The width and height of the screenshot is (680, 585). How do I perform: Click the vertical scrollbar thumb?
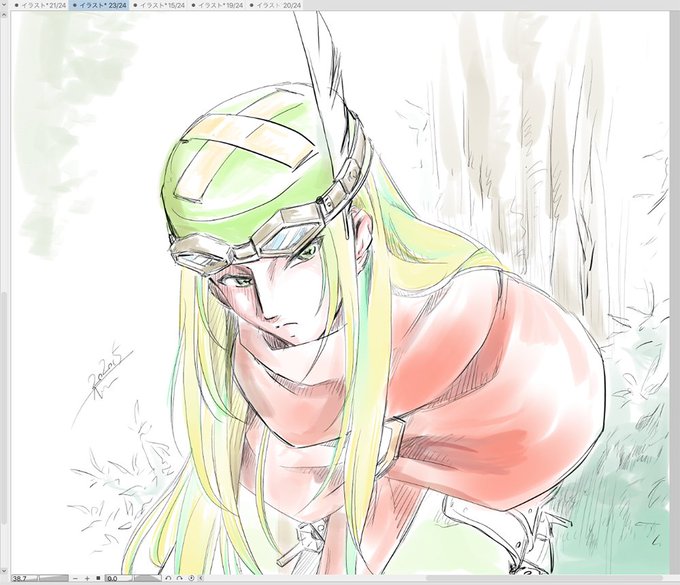(4, 408)
